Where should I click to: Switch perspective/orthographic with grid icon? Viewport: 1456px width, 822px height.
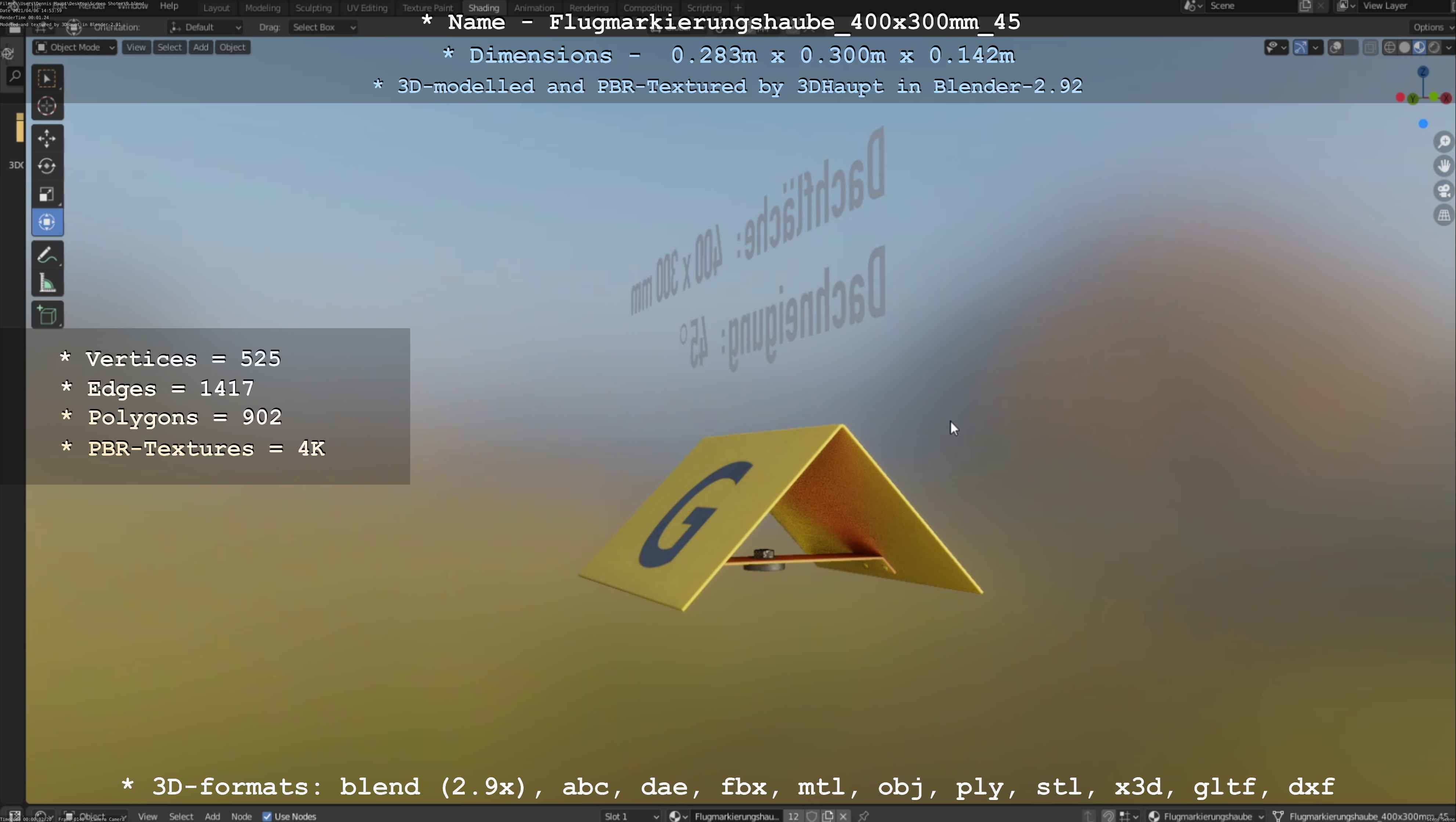1444,215
